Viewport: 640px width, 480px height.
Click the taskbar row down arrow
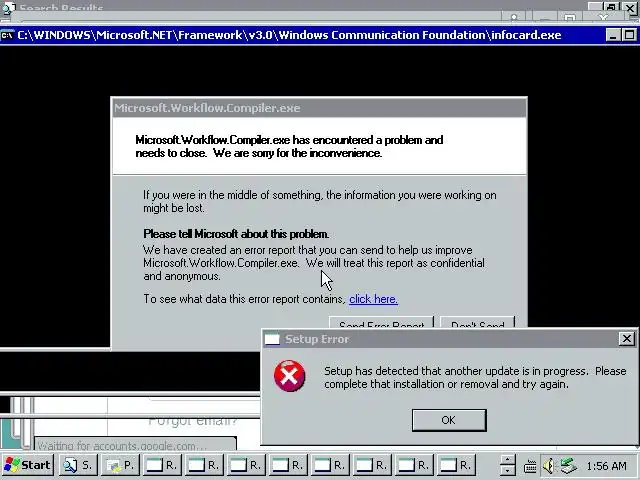coord(507,470)
